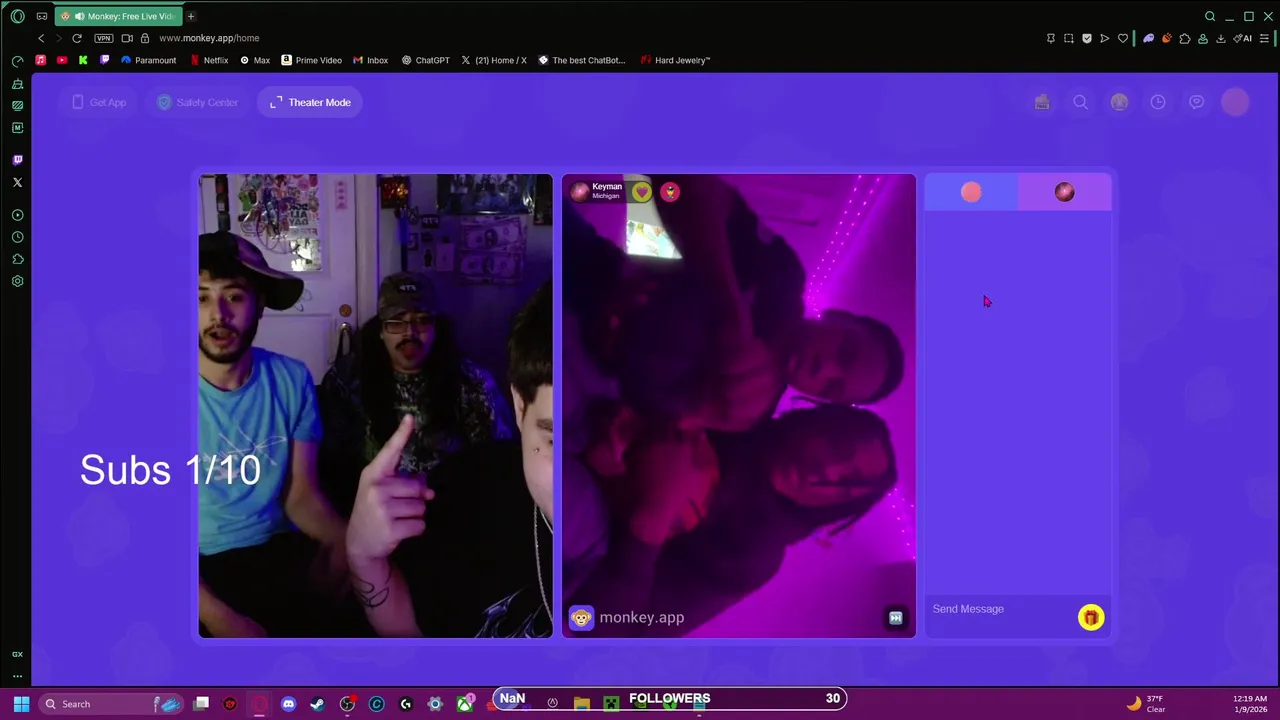
Task: Open the Netflix bookmark
Action: coord(209,60)
